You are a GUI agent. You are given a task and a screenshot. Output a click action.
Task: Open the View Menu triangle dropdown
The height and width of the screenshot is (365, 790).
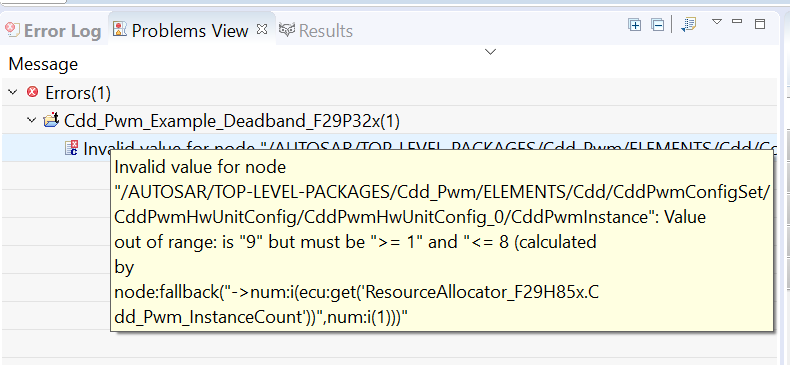[x=717, y=22]
